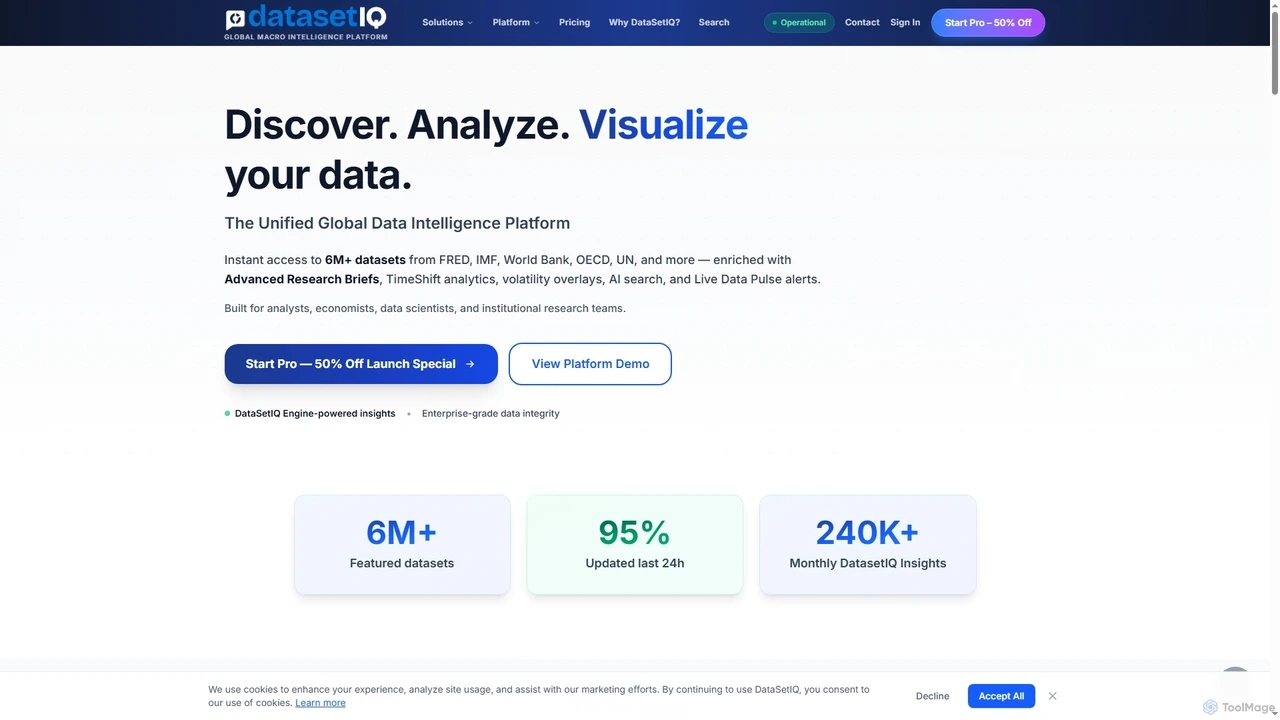Click the 'Enterprise-grade data integrity' text

coord(491,413)
